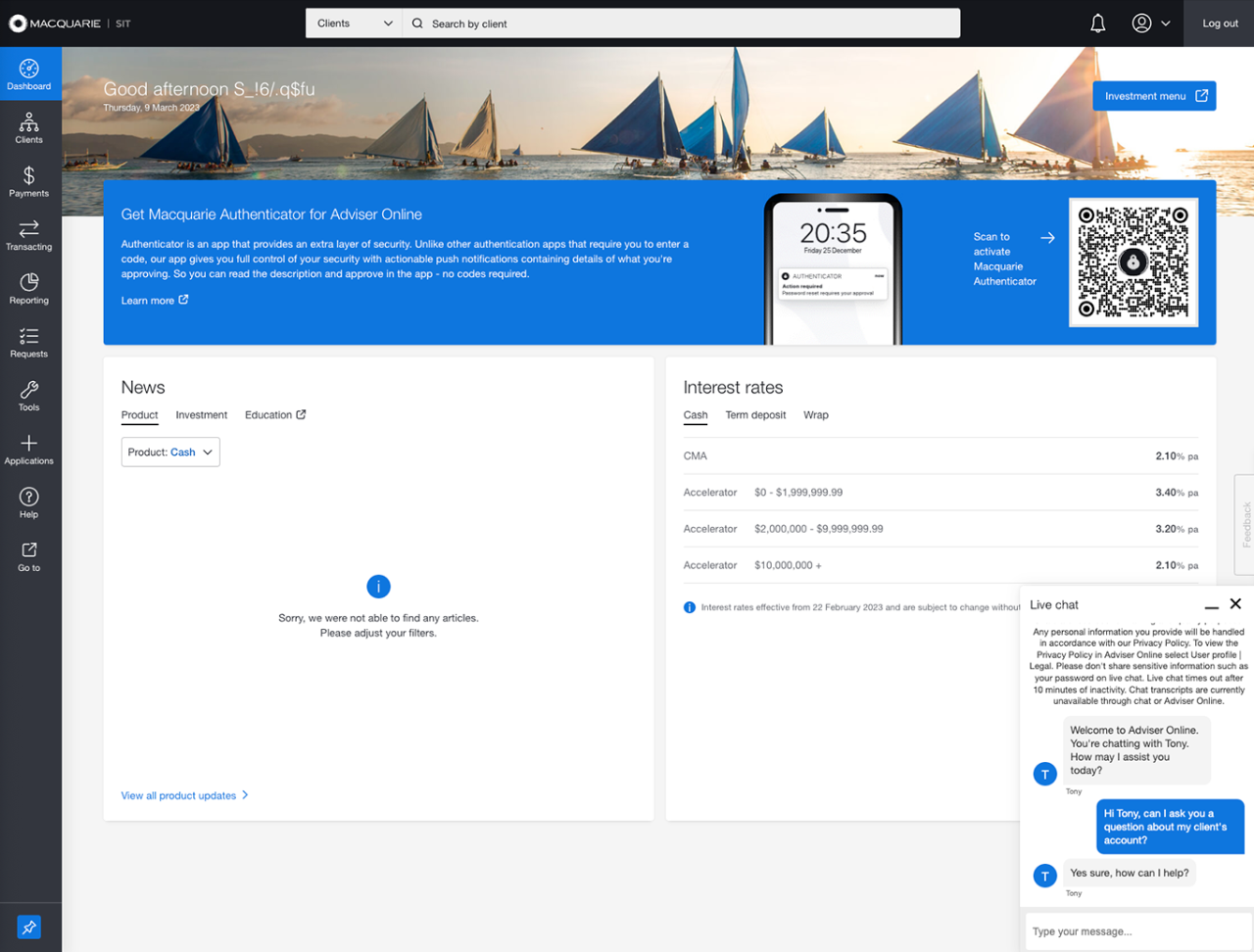
Task: Open View all product updates link
Action: [185, 795]
